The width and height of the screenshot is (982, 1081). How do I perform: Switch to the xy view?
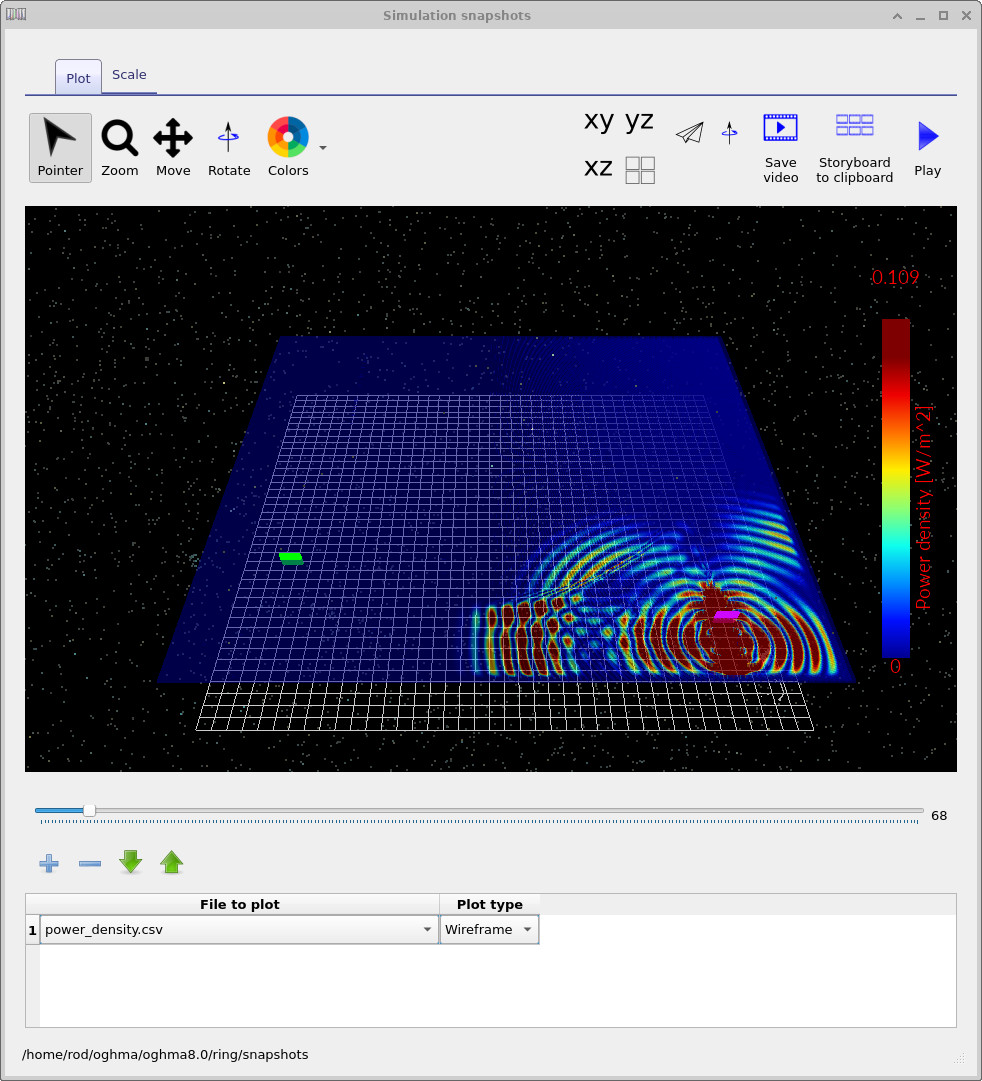click(x=598, y=122)
